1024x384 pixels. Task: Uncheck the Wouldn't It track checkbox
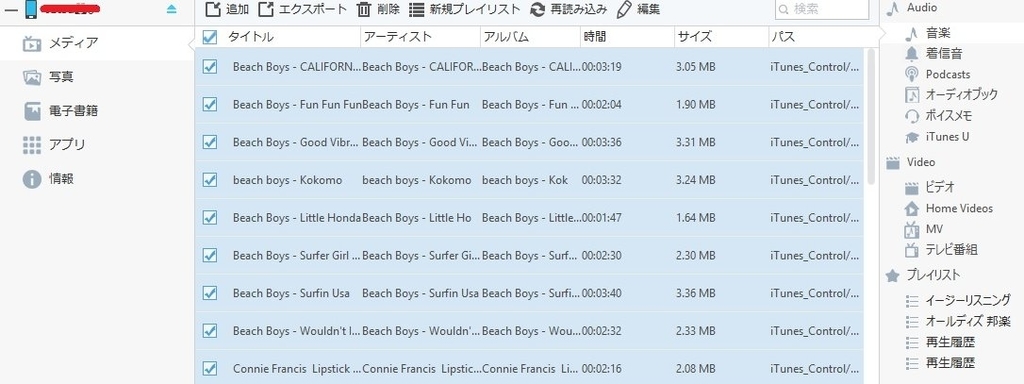pyautogui.click(x=210, y=331)
